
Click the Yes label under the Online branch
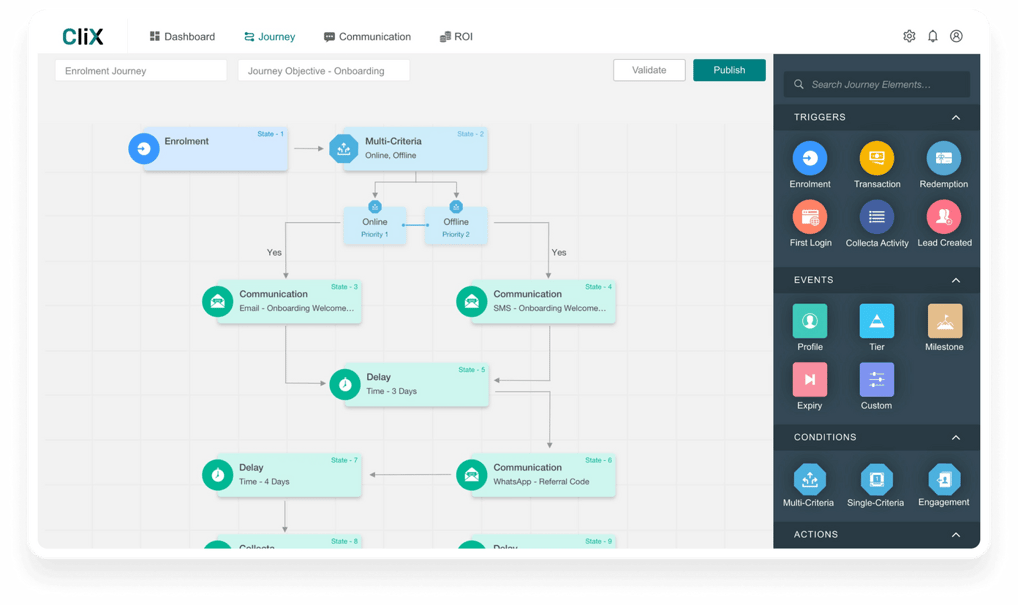(x=274, y=253)
